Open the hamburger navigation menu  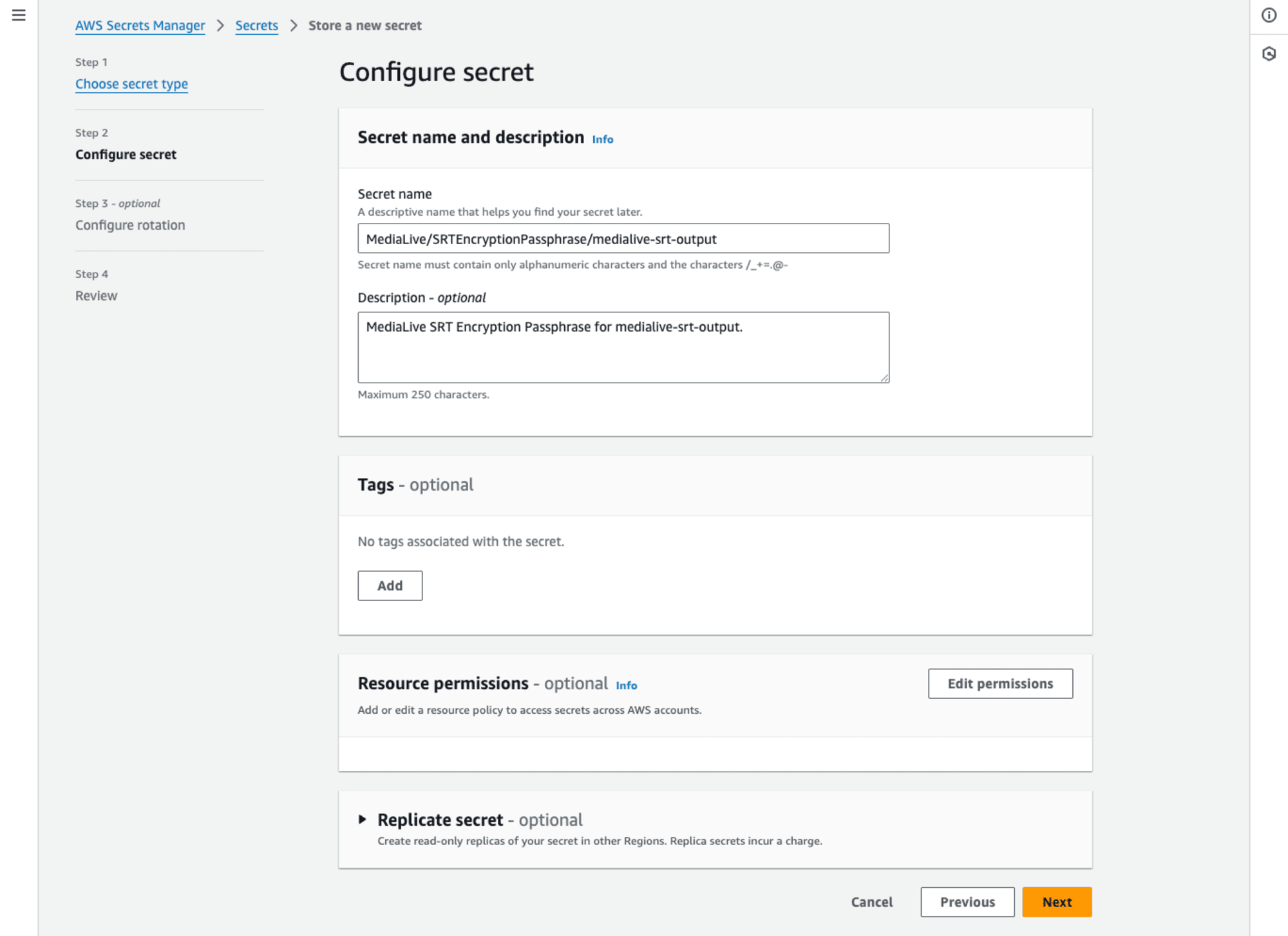point(19,15)
